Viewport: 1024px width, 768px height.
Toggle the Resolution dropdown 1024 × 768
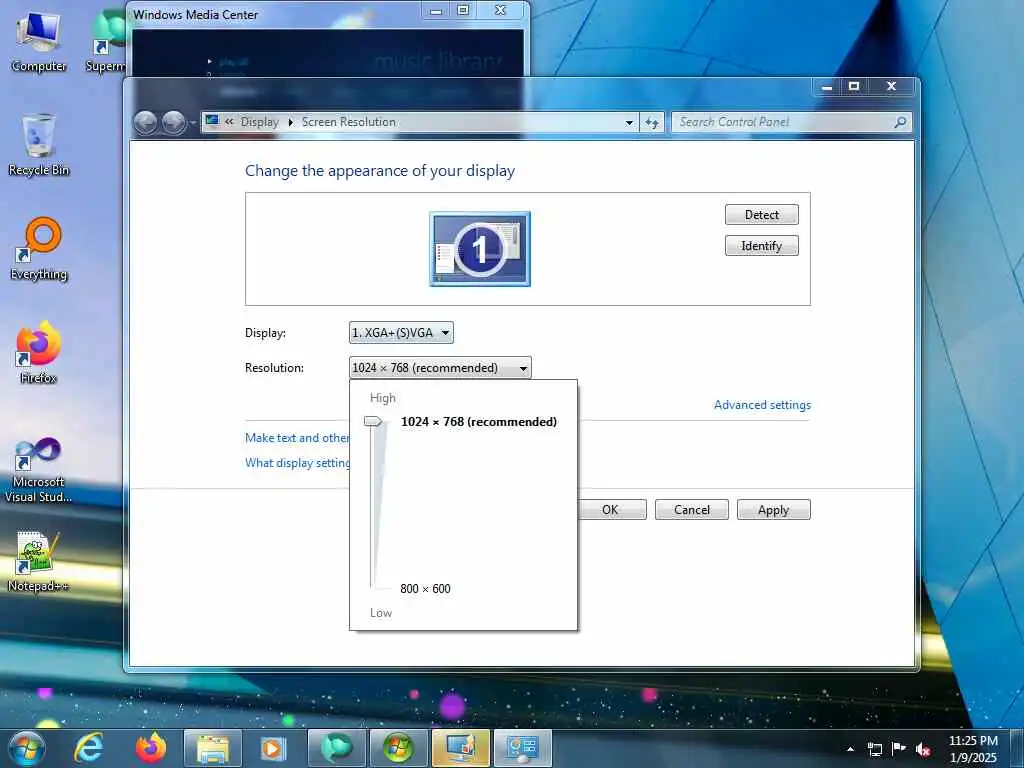tap(440, 368)
